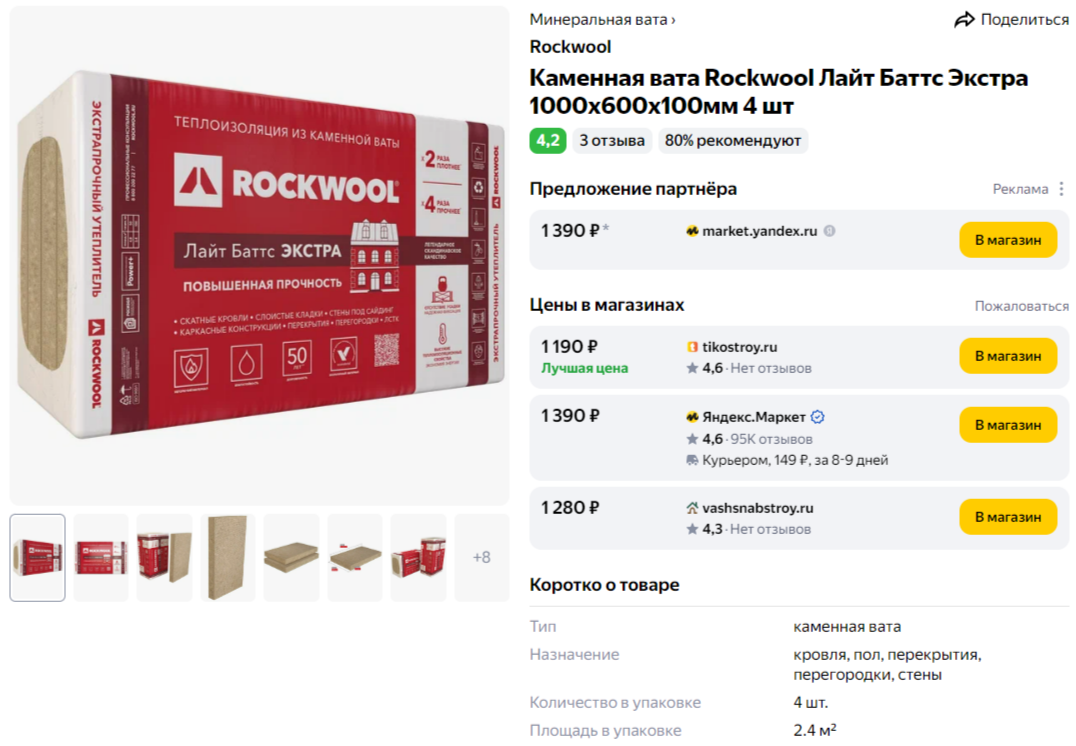Screen dimensions: 1076x746
Task: Click В магазин for the vashsnabstroy.ru offer
Action: click(1008, 517)
